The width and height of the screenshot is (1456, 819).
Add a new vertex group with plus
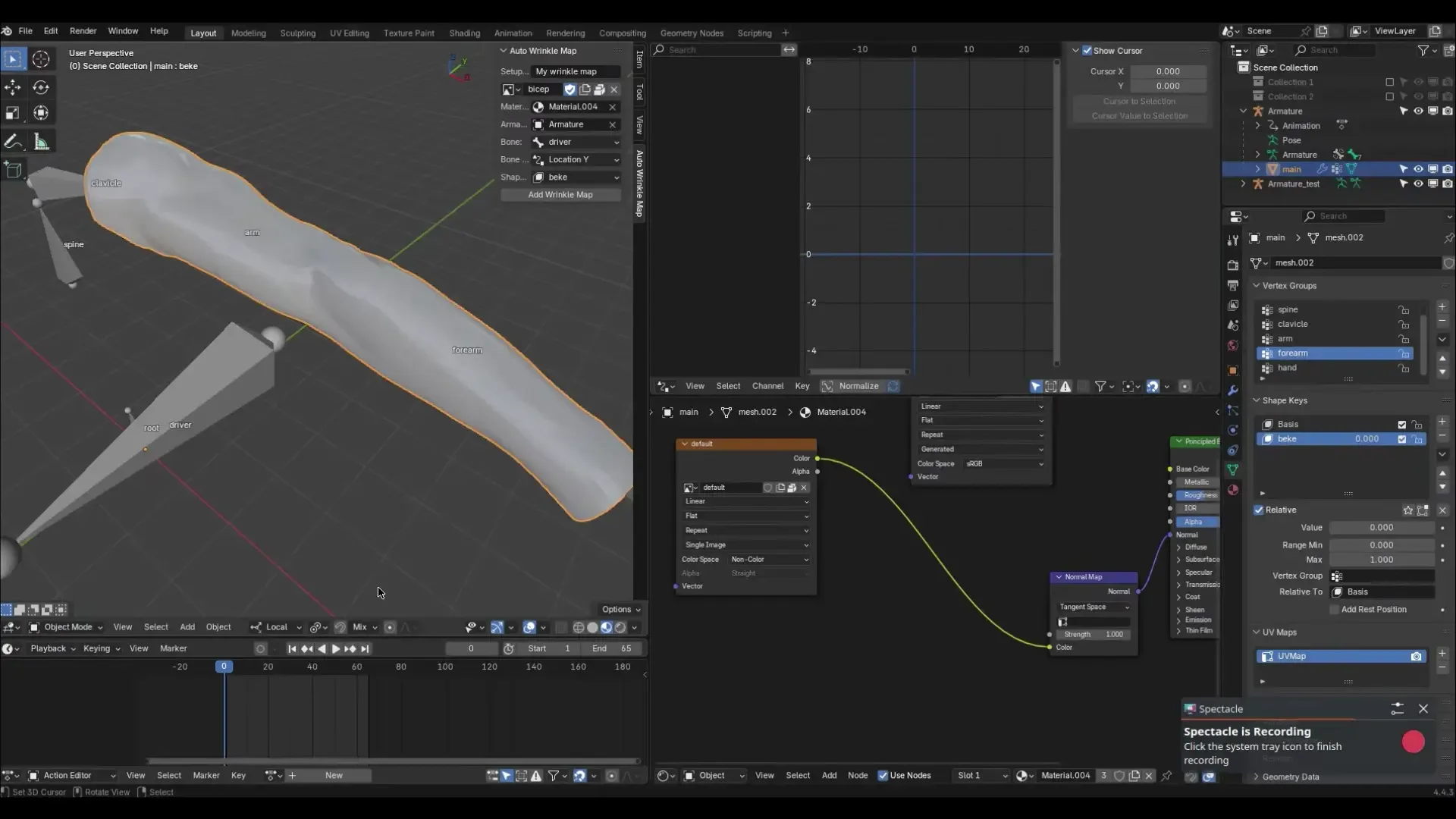pos(1442,307)
